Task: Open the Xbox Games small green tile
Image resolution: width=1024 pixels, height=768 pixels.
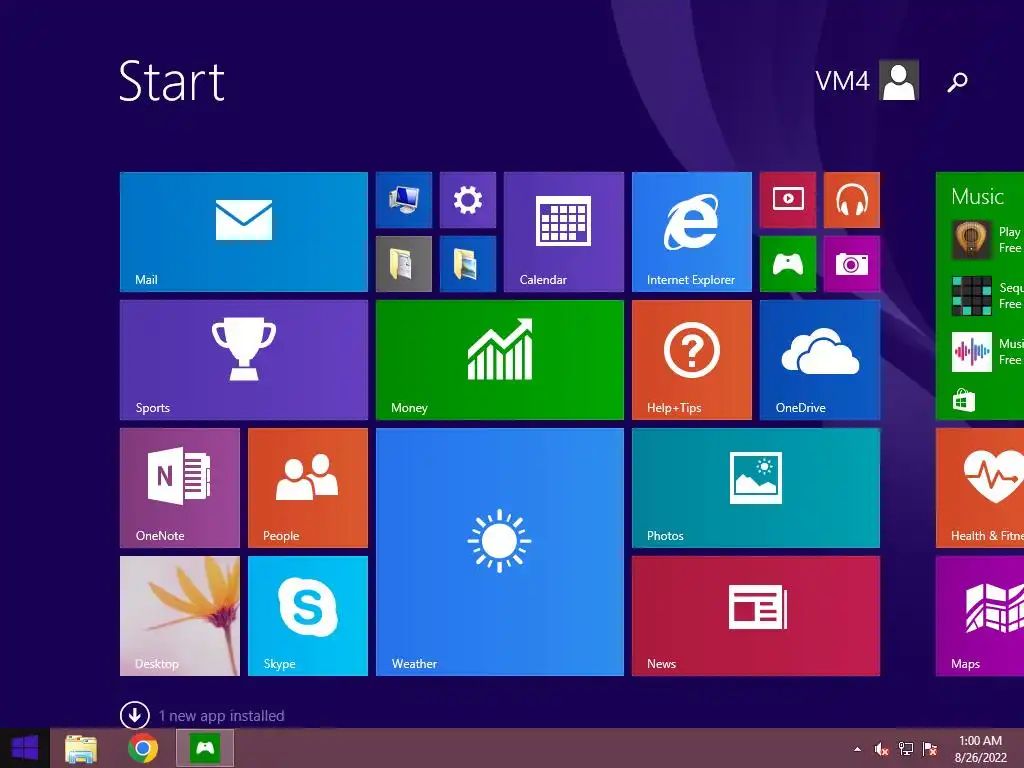Action: pos(788,264)
